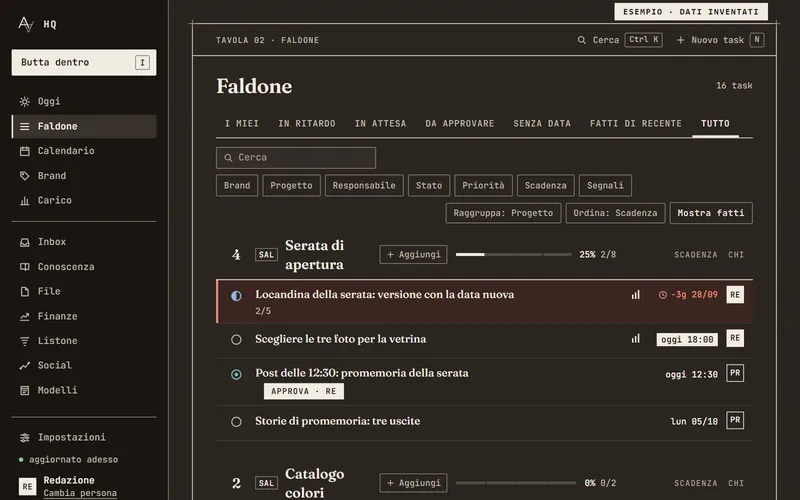Viewport: 800px width, 500px height.
Task: Open task Storie di promemoria: tre uscite
Action: [338, 421]
